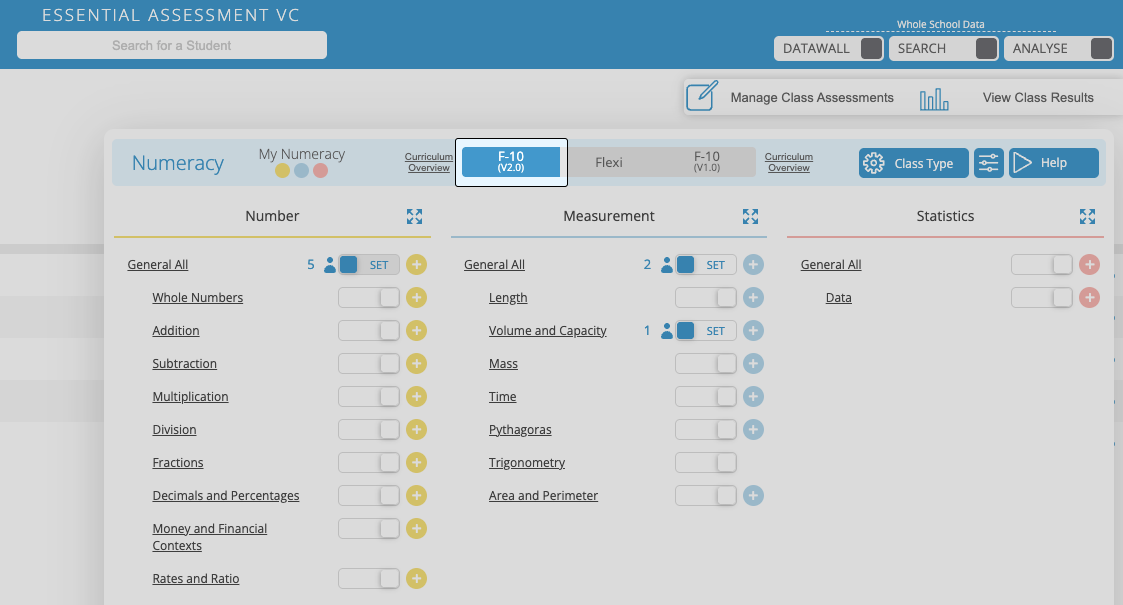Click the person icon next to Number General All
Viewport: 1123px width, 605px height.
pos(329,265)
